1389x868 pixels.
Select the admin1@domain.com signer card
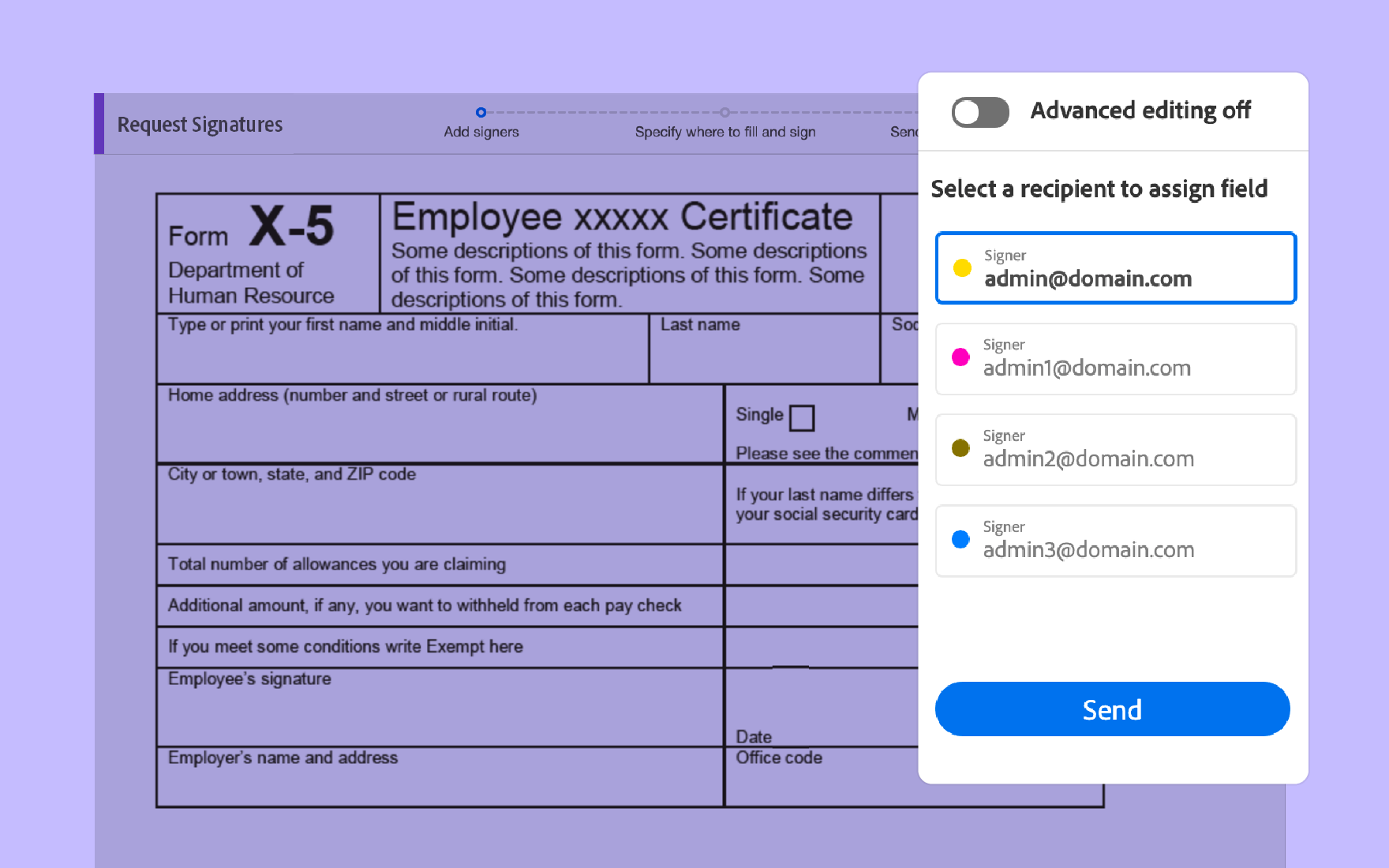[x=1114, y=359]
